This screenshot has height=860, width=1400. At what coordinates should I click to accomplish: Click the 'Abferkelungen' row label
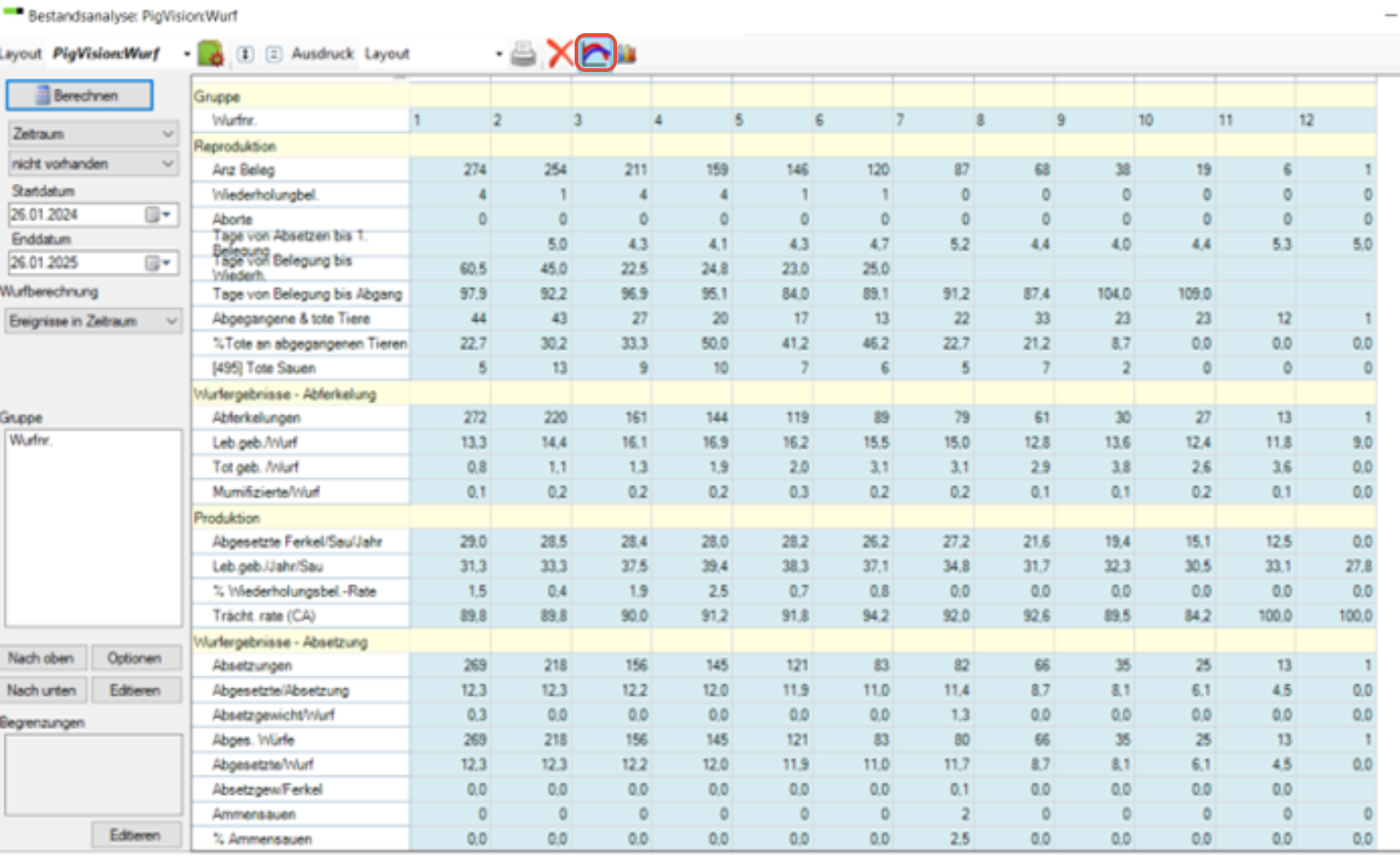click(x=256, y=418)
